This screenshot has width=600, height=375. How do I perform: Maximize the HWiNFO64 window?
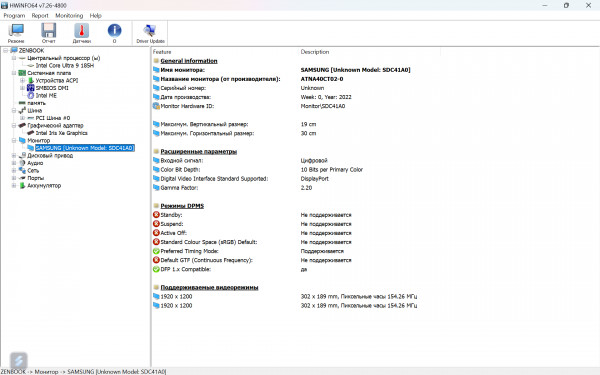click(x=566, y=5)
